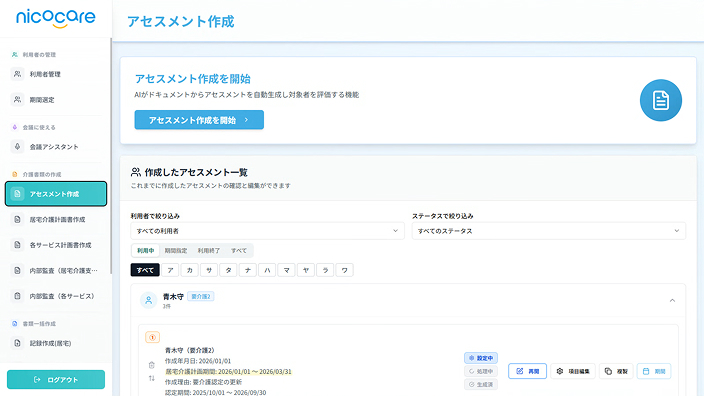This screenshot has width=704, height=396.
Task: Click the 期間 button
Action: point(654,371)
